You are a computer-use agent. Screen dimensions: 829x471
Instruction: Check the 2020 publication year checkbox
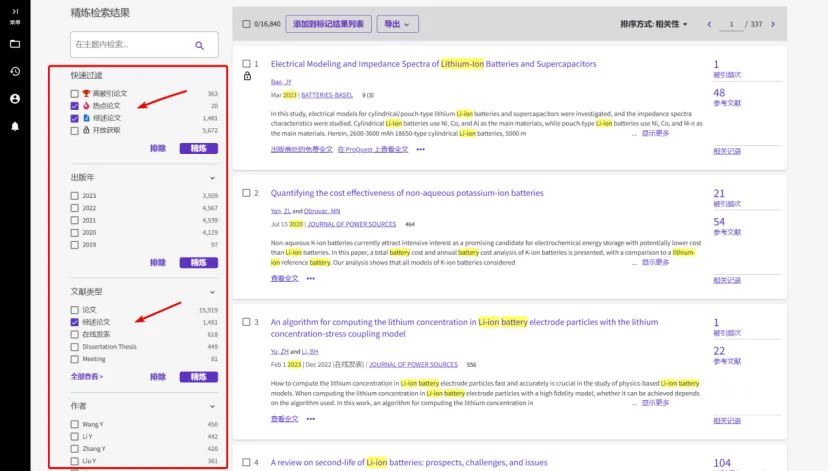75,233
